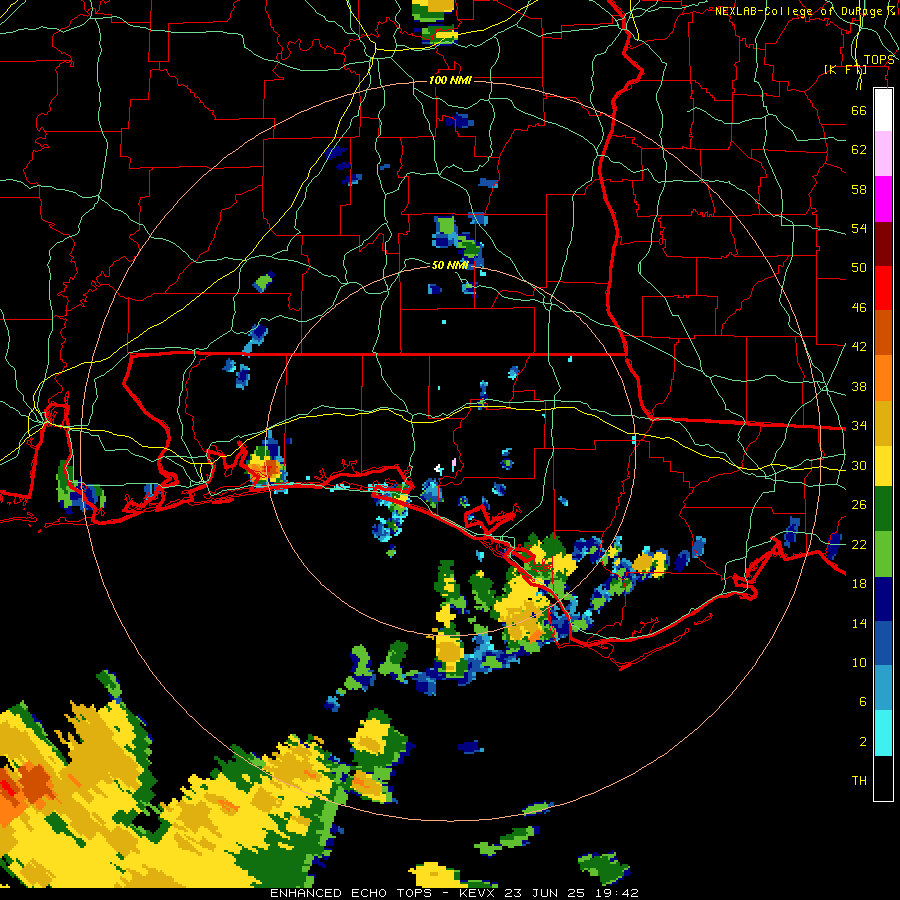Screen dimensions: 900x900
Task: Select the 18 legend value
Action: click(x=859, y=584)
